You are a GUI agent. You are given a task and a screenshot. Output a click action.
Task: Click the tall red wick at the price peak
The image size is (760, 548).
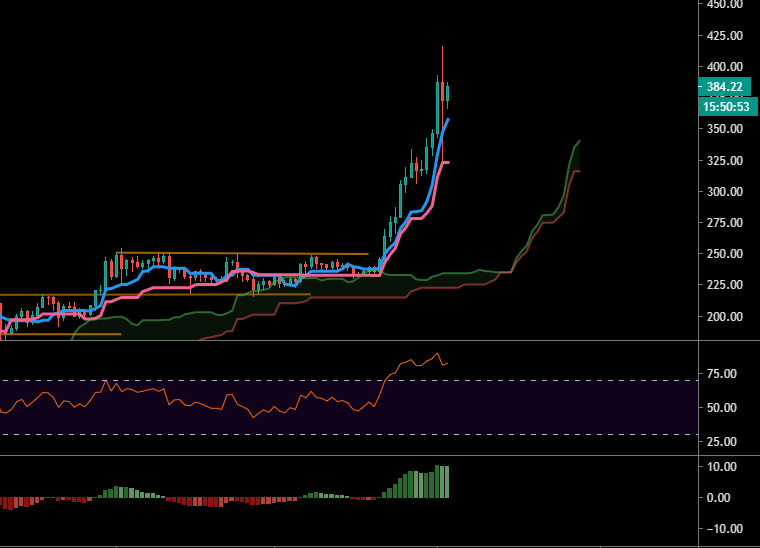(x=442, y=60)
